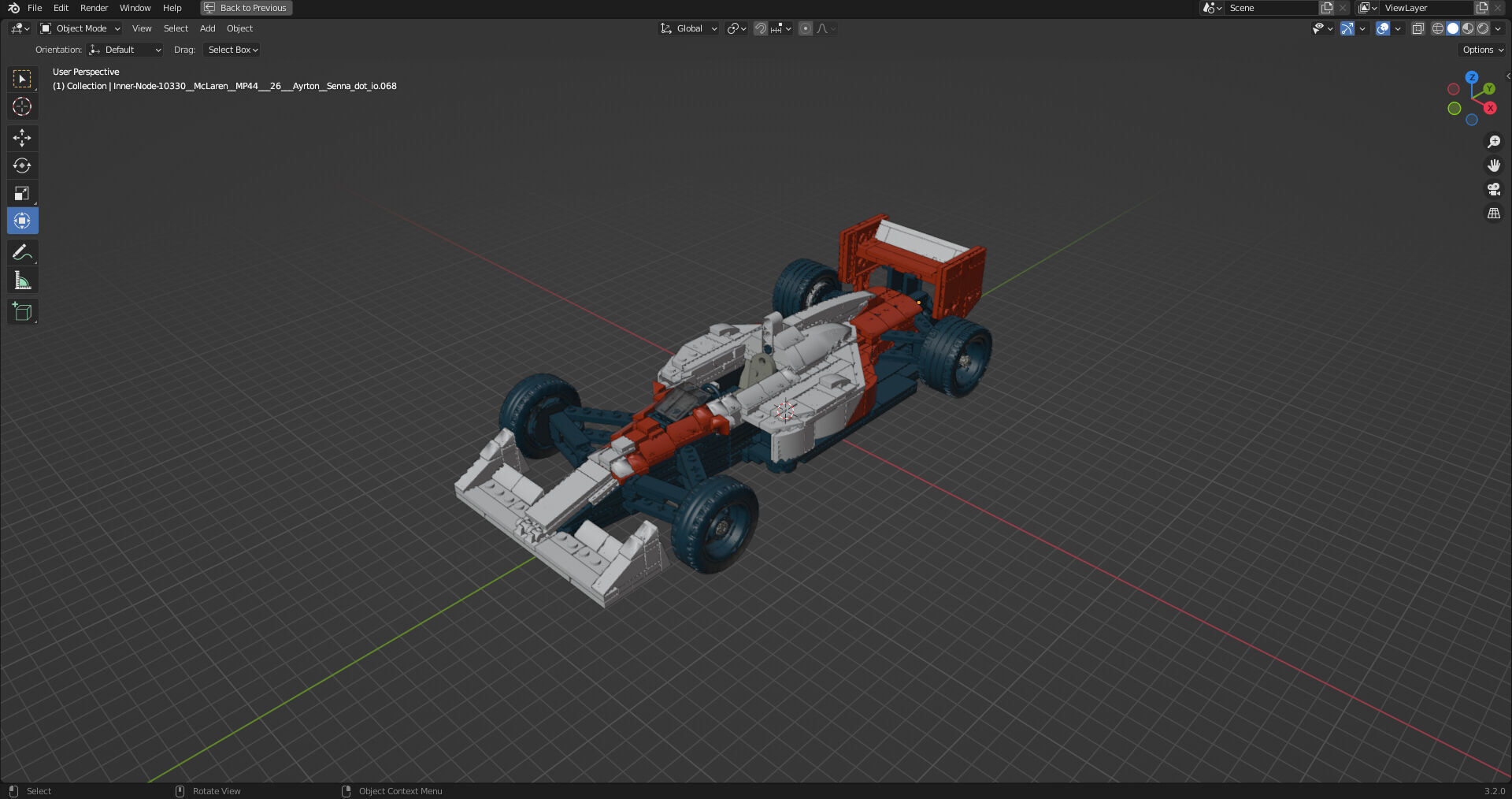The height and width of the screenshot is (799, 1512).
Task: Pick the Scale tool
Action: 22,193
